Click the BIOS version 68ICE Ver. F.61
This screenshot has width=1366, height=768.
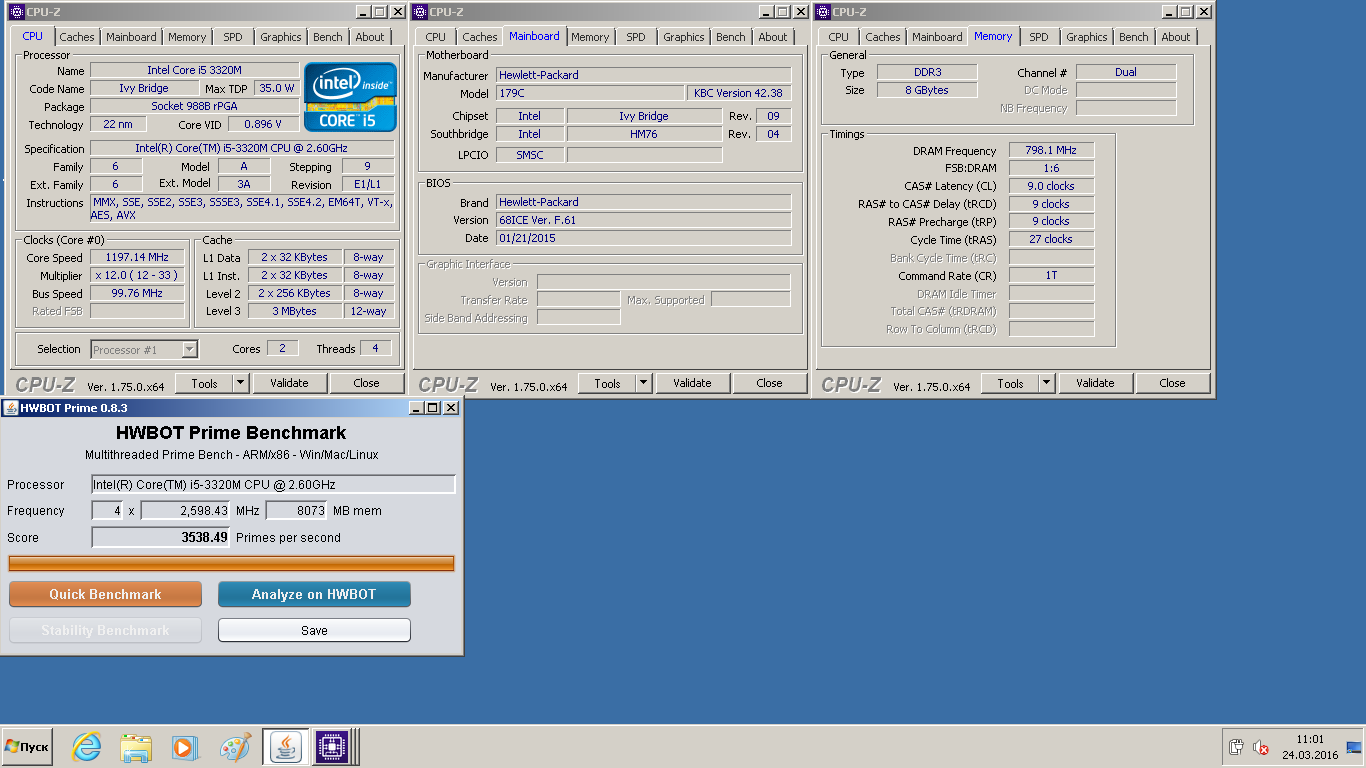click(643, 220)
